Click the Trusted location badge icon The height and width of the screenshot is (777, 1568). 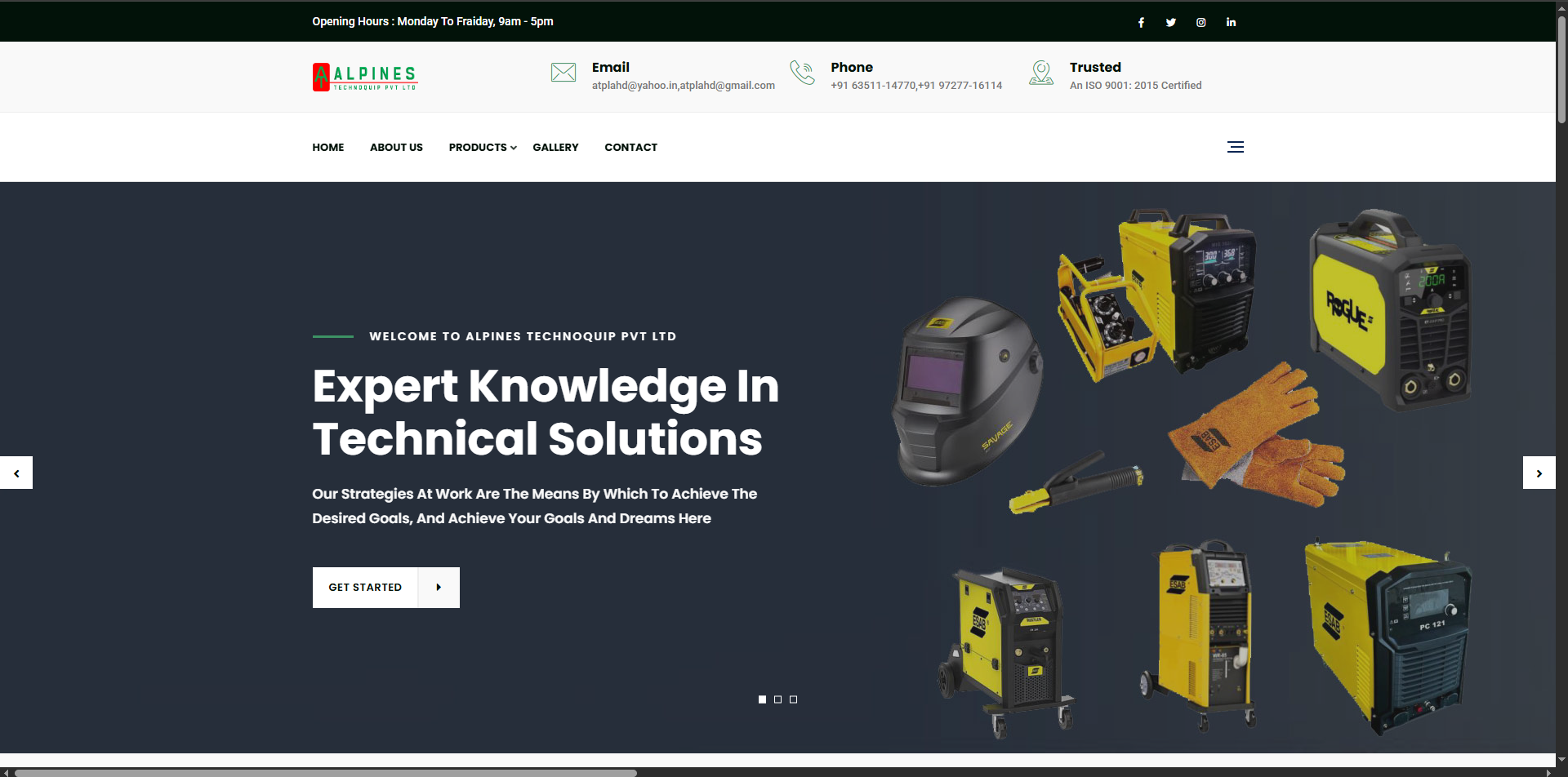tap(1041, 73)
